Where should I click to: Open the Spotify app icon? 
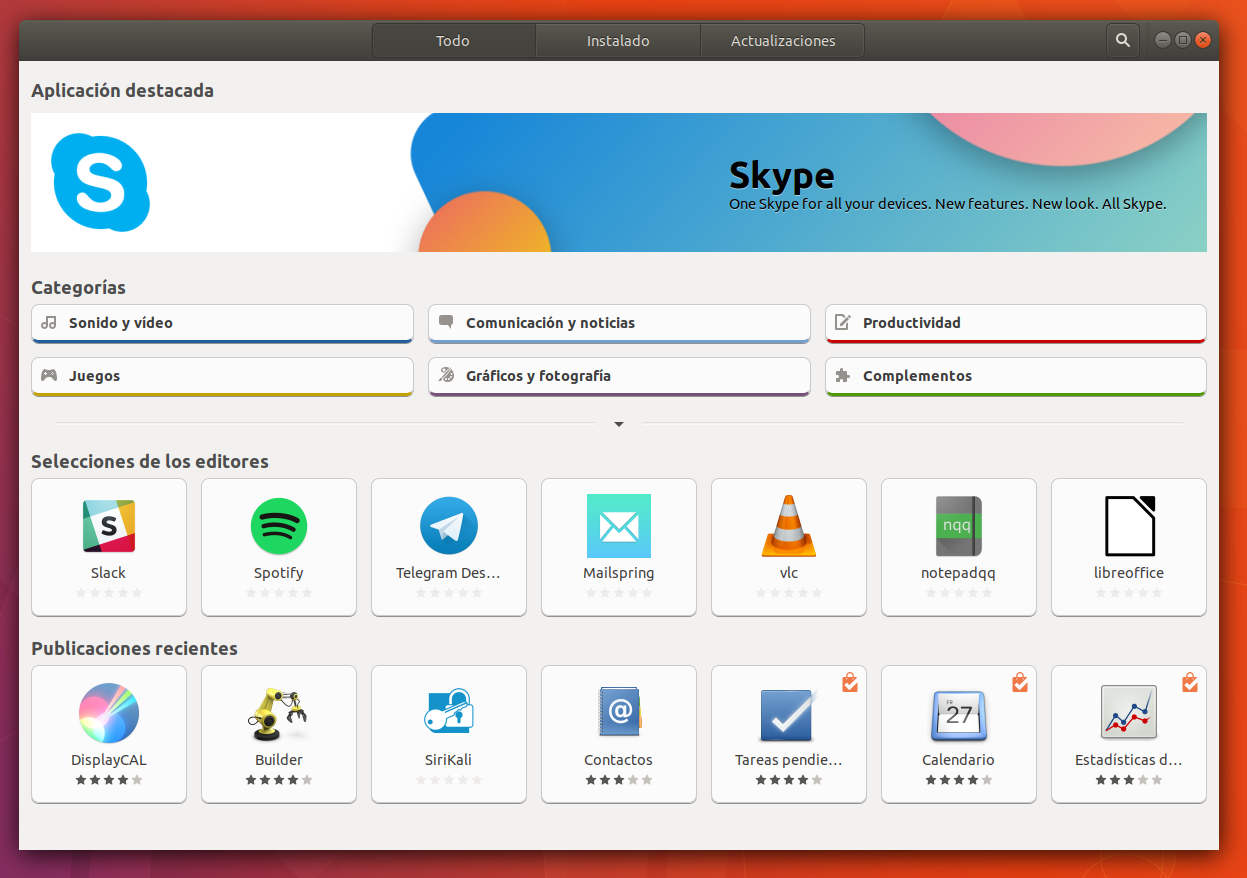point(279,526)
